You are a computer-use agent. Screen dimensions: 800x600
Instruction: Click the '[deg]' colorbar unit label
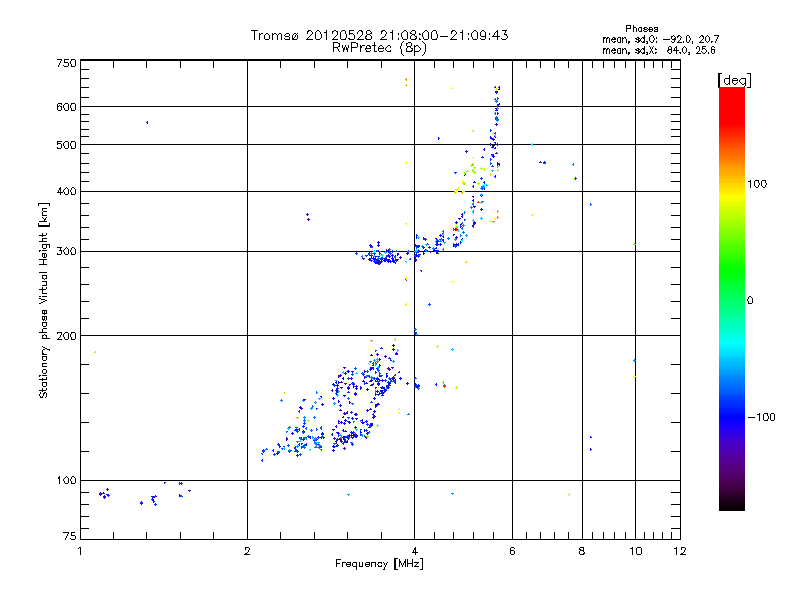[x=734, y=80]
